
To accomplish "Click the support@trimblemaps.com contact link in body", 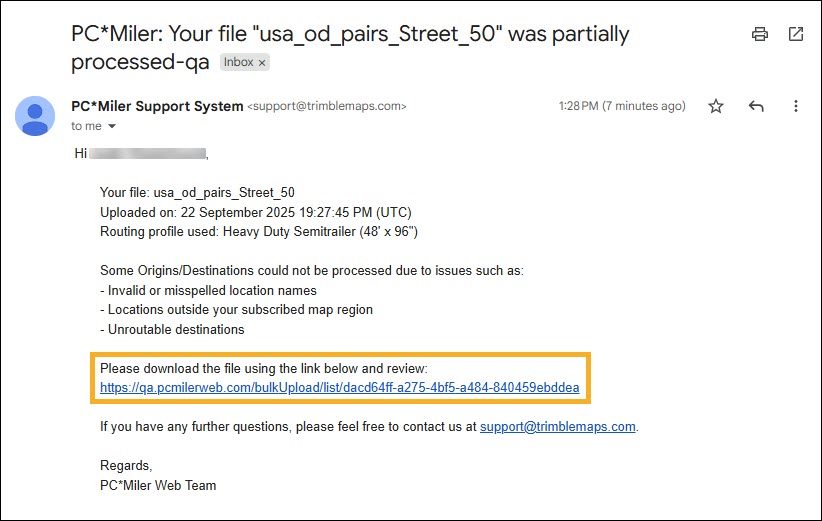I will coord(557,426).
